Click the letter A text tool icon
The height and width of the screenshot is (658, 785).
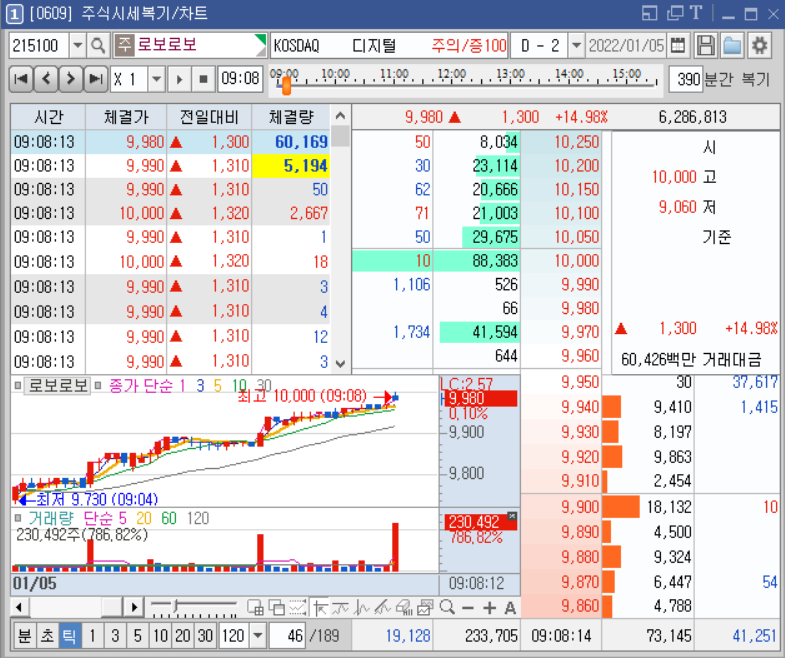click(510, 608)
